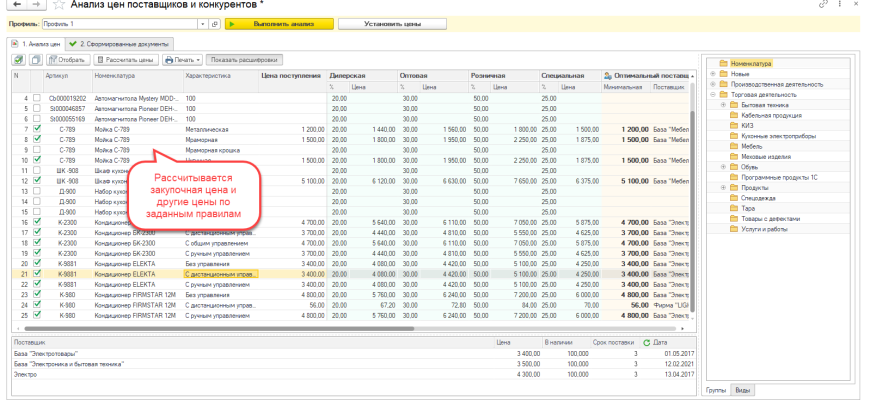Switch to the Виды tab
870x400 pixels.
(742, 389)
